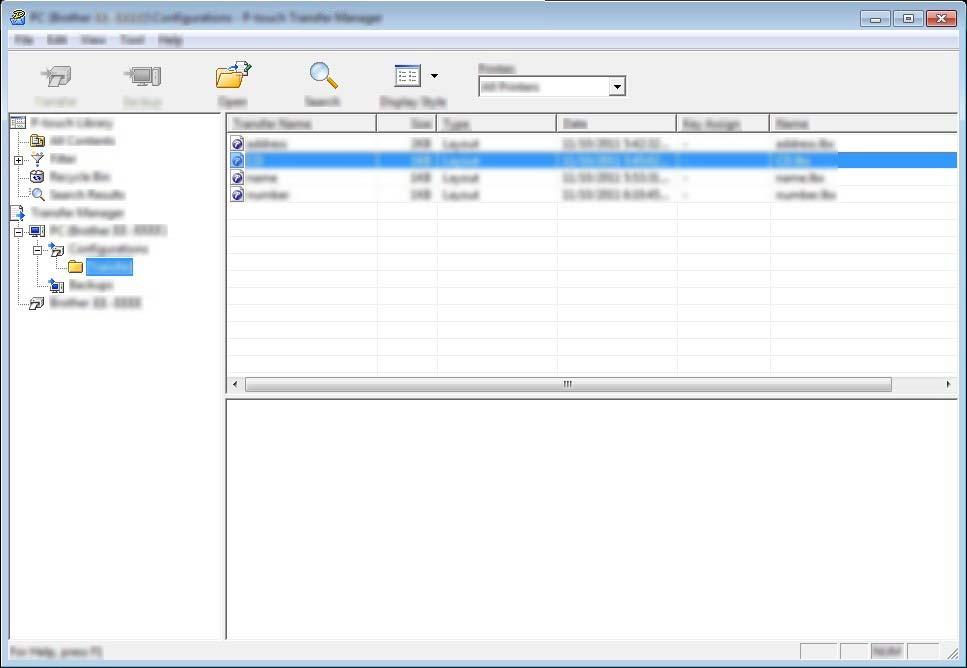Viewport: 967px width, 668px height.
Task: Click the yellow Transfer folder icon
Action: coord(75,267)
